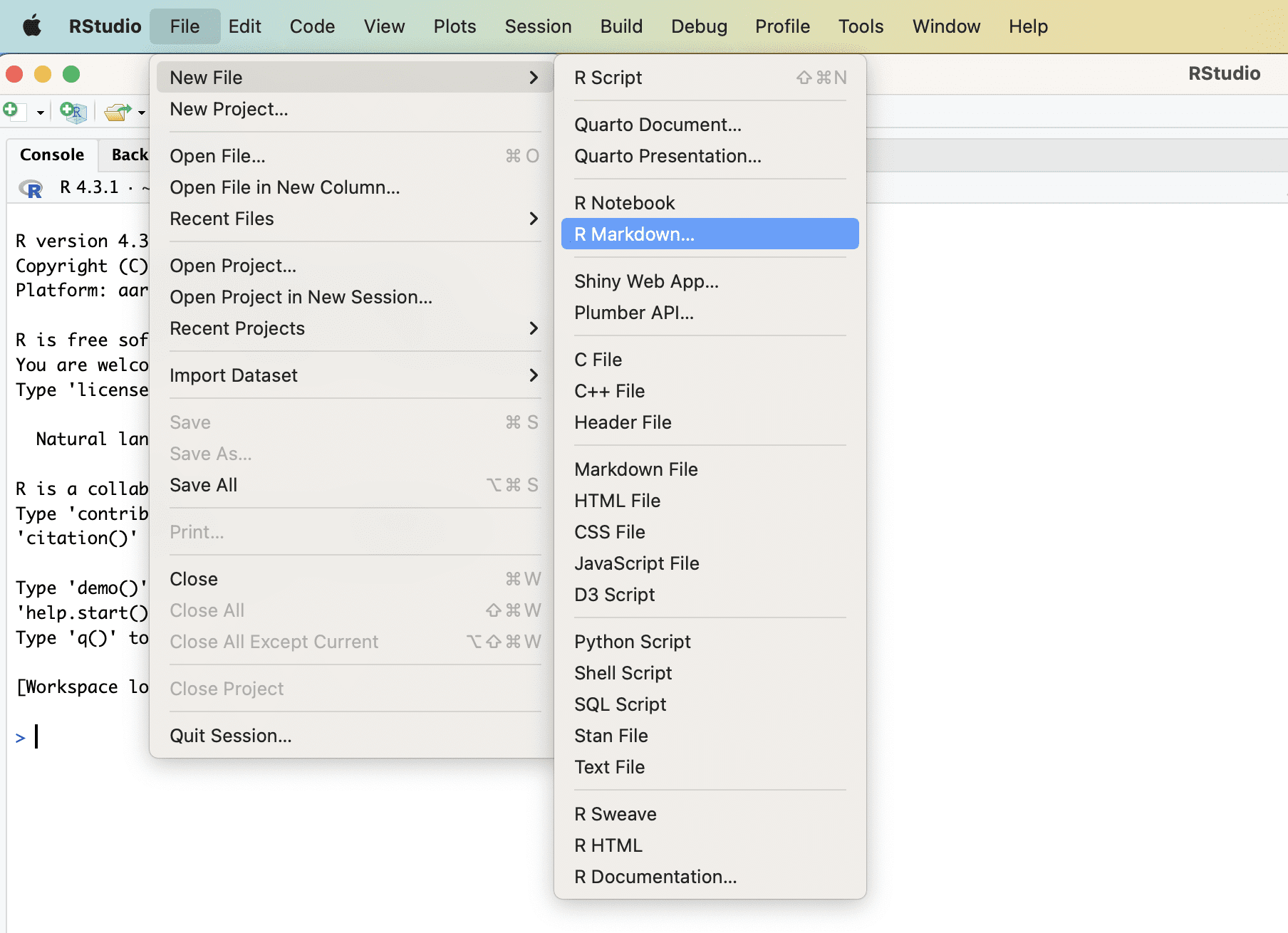Click the open file folder icon
1288x933 pixels.
click(x=118, y=112)
